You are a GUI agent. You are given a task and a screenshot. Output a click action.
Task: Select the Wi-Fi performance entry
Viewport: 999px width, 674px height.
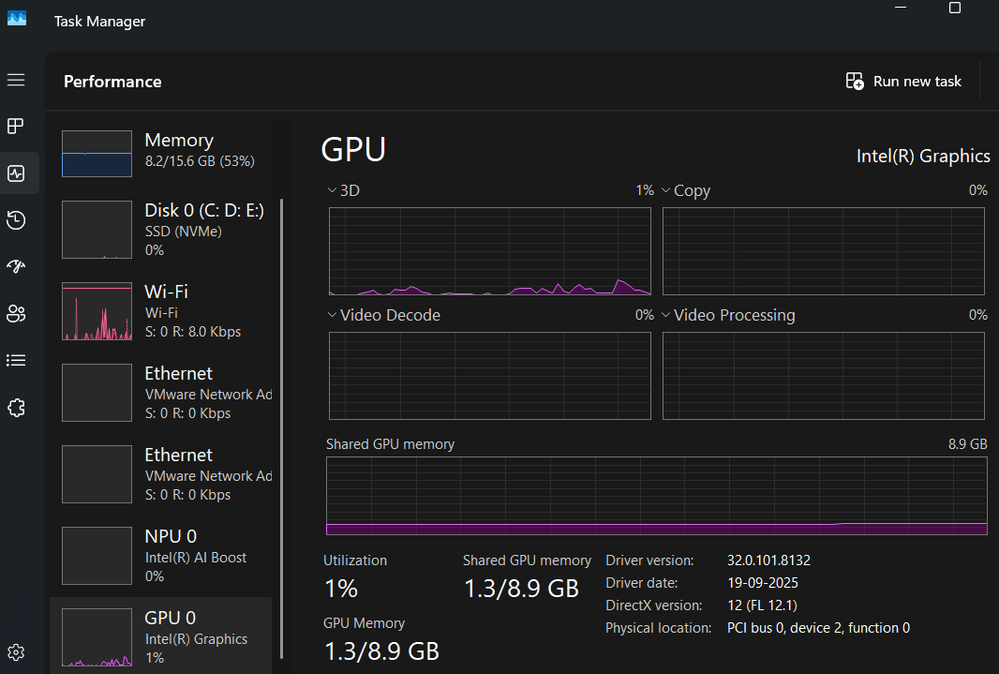tap(160, 311)
